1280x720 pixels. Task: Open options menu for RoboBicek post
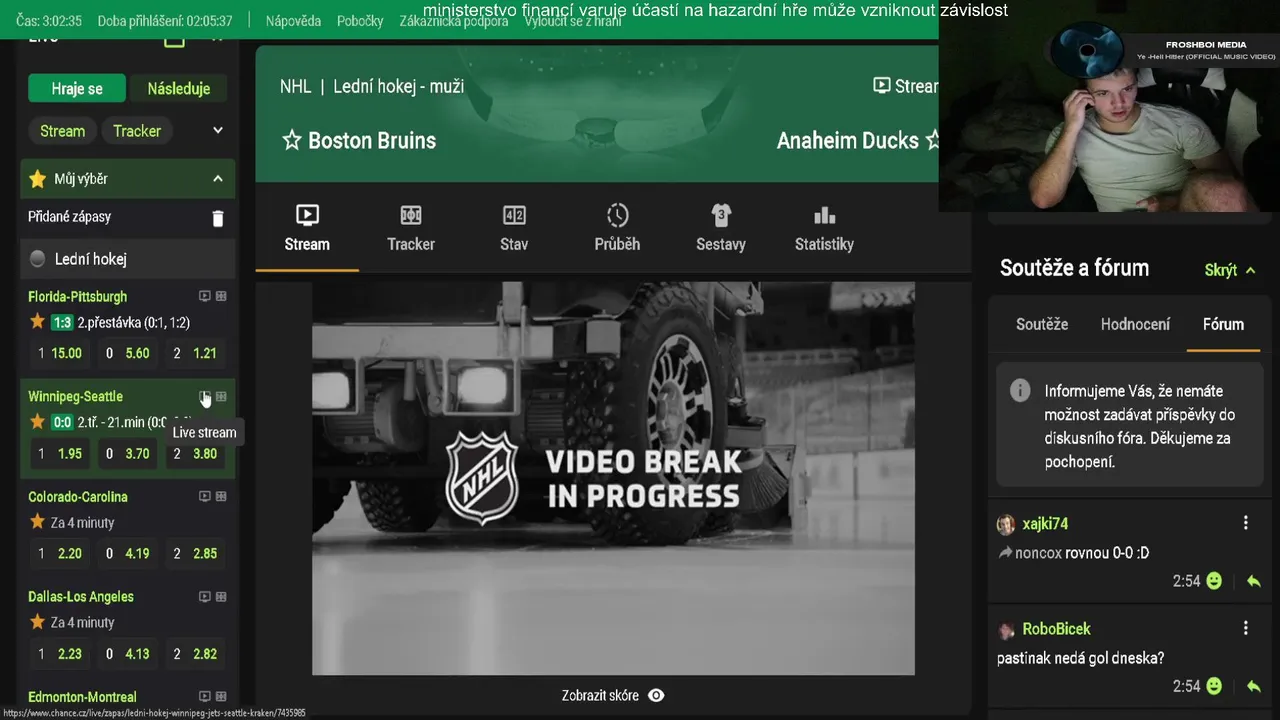click(x=1245, y=628)
